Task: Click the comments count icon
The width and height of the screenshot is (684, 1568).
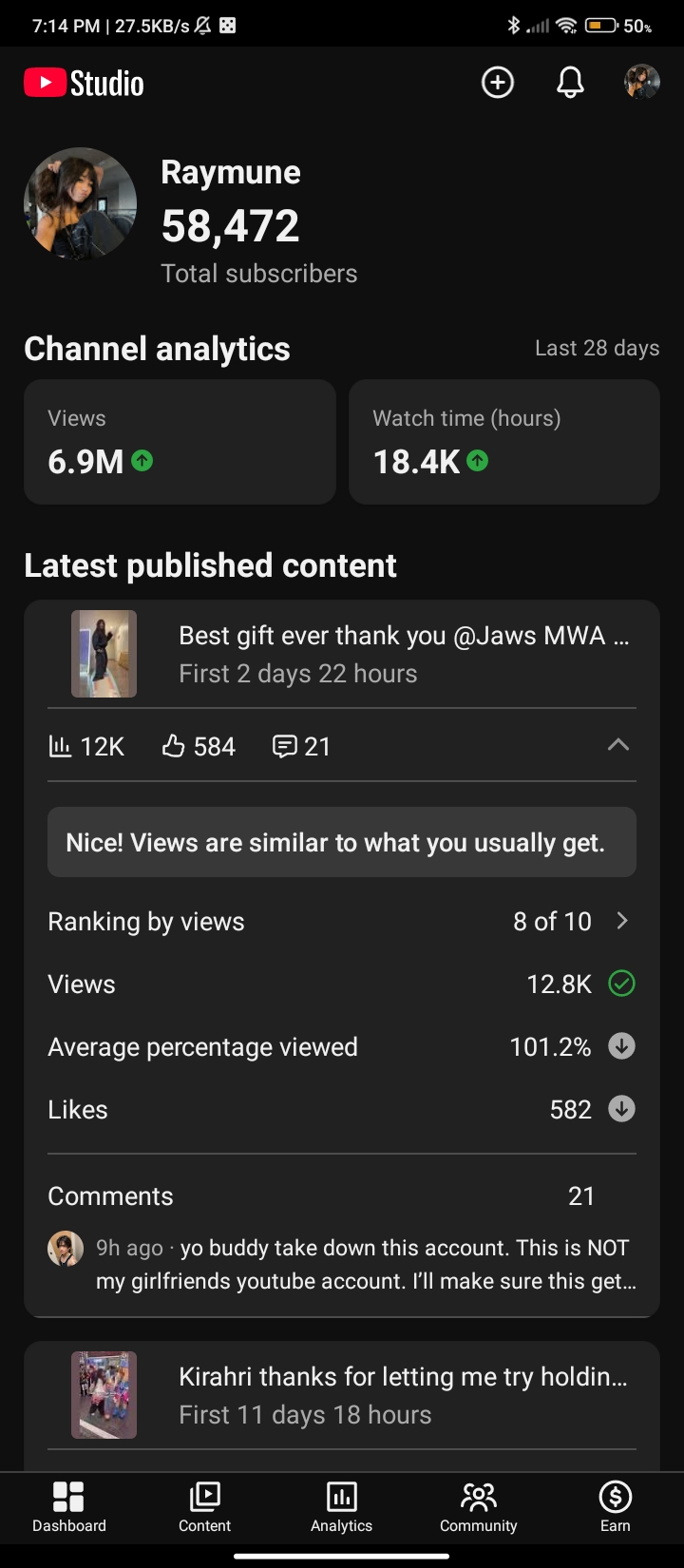Action: tap(284, 747)
